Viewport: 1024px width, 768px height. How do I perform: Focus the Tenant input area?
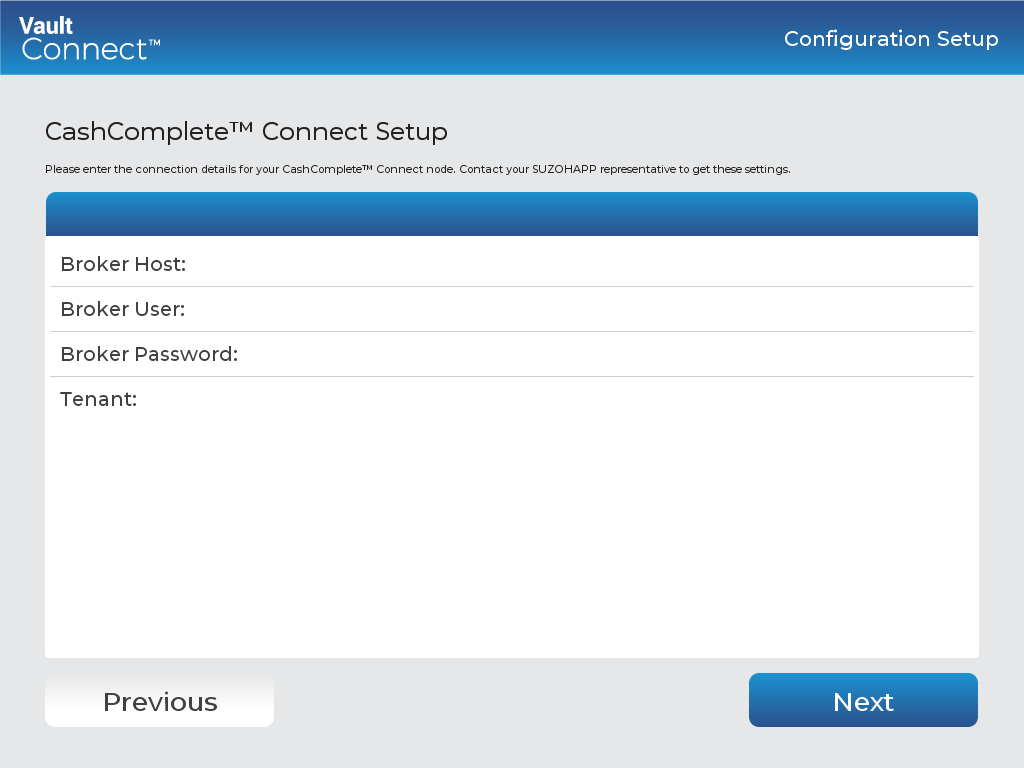pyautogui.click(x=600, y=398)
